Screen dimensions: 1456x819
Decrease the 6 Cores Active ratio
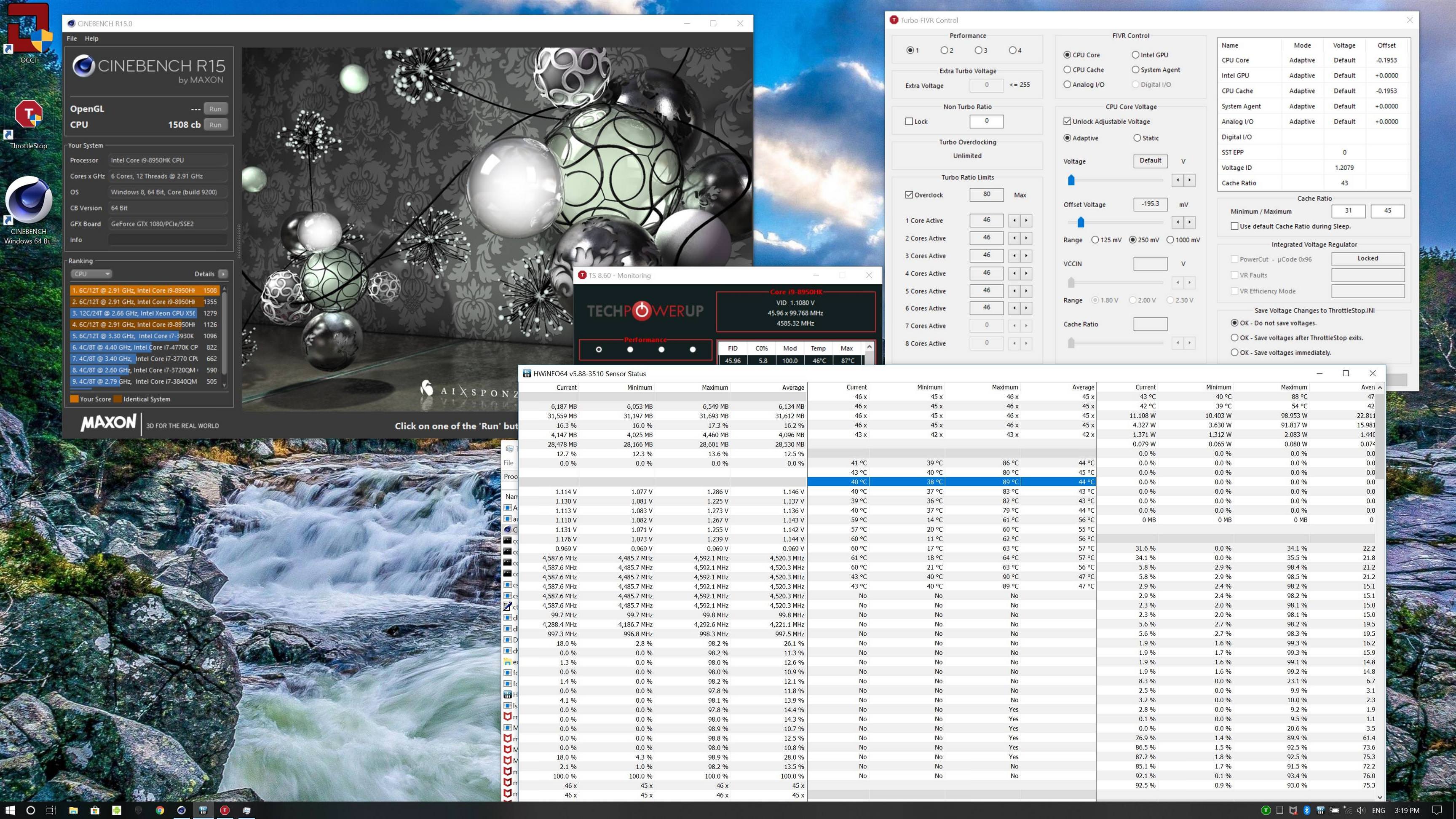pyautogui.click(x=1014, y=308)
